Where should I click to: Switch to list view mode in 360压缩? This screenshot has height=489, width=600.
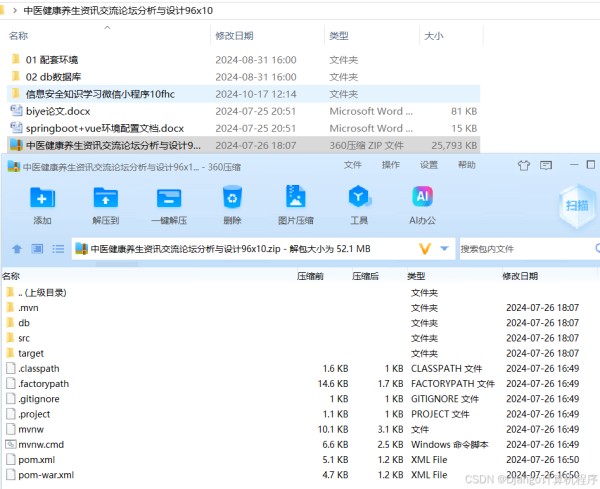(x=58, y=249)
